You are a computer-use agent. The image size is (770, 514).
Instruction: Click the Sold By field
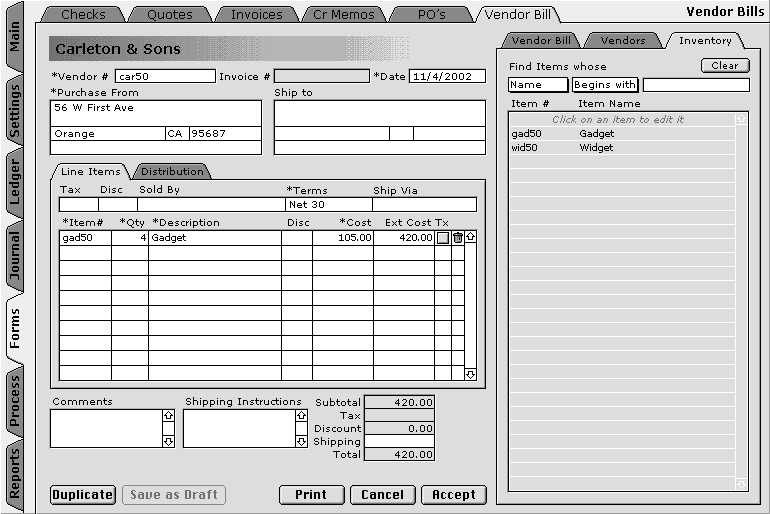[211, 205]
